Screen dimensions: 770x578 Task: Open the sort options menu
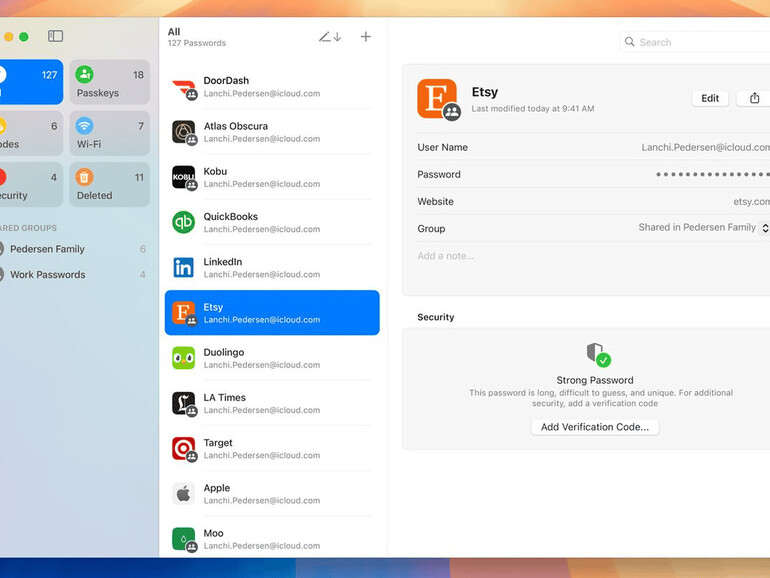coord(330,37)
